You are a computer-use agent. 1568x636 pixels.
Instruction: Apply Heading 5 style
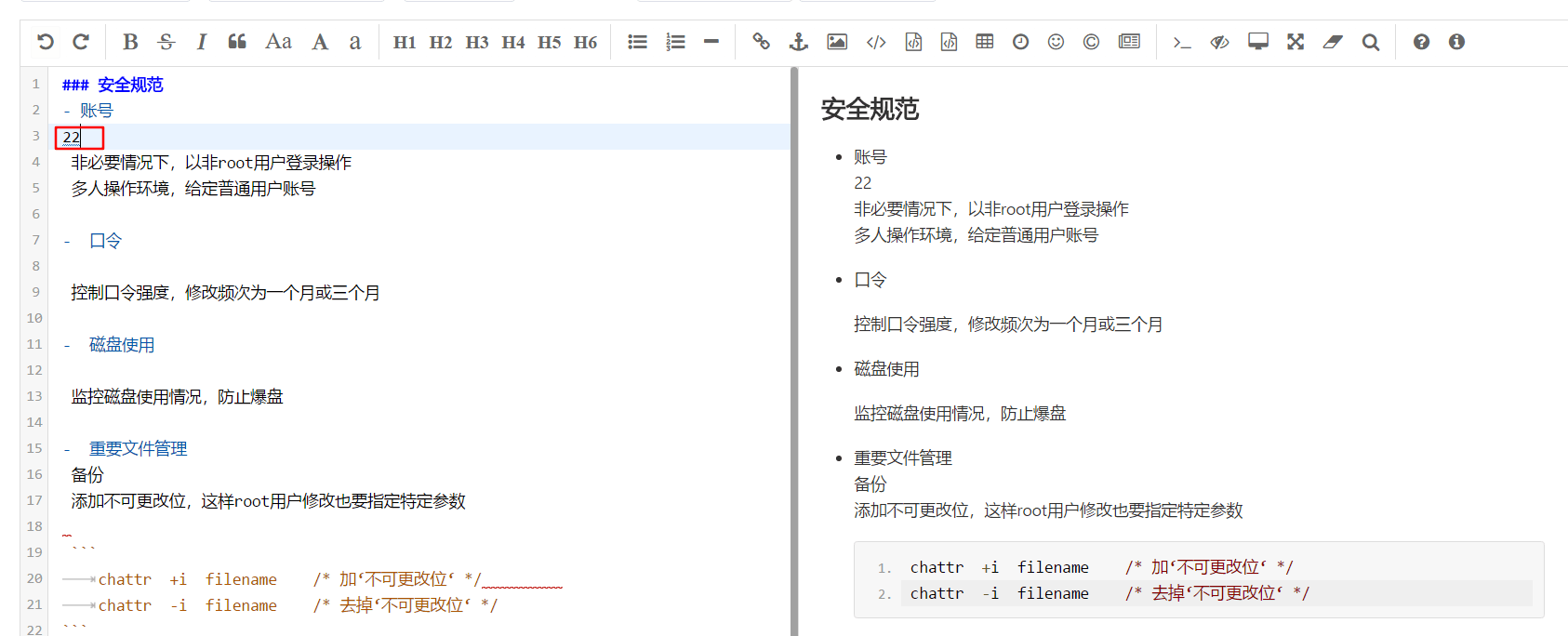(x=550, y=42)
